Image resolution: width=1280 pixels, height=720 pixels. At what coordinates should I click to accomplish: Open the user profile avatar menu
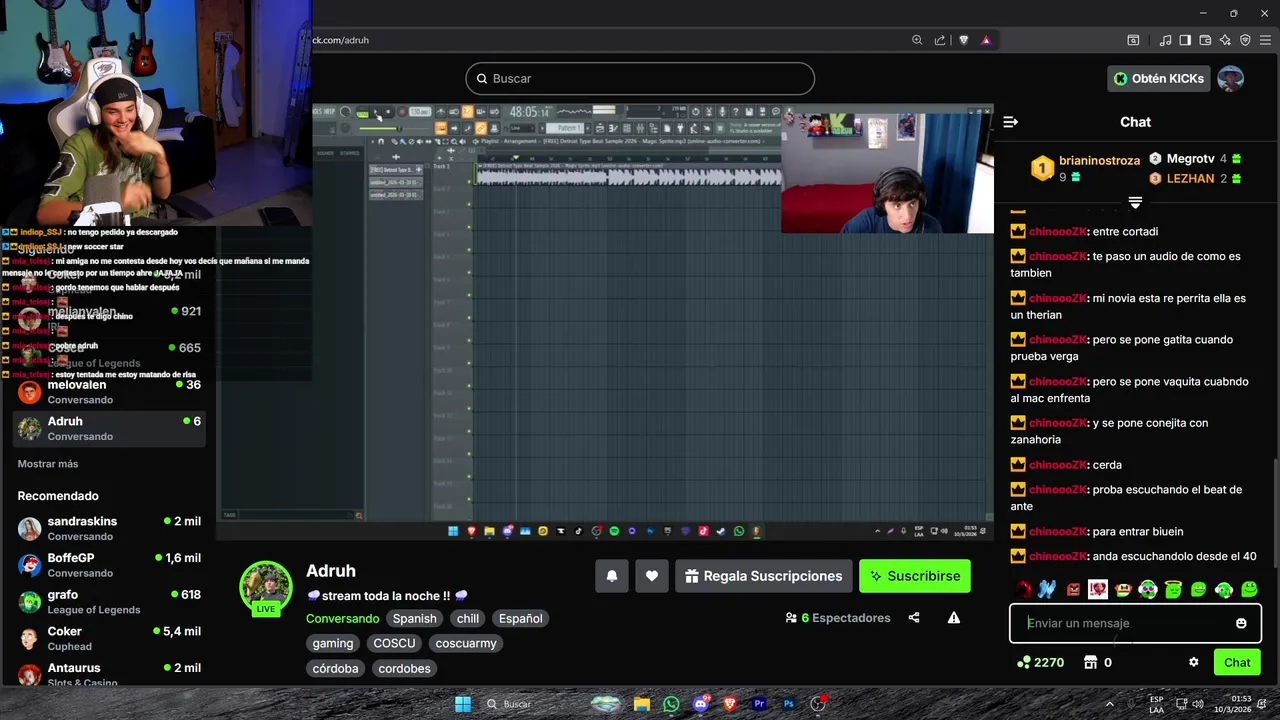pos(1231,78)
